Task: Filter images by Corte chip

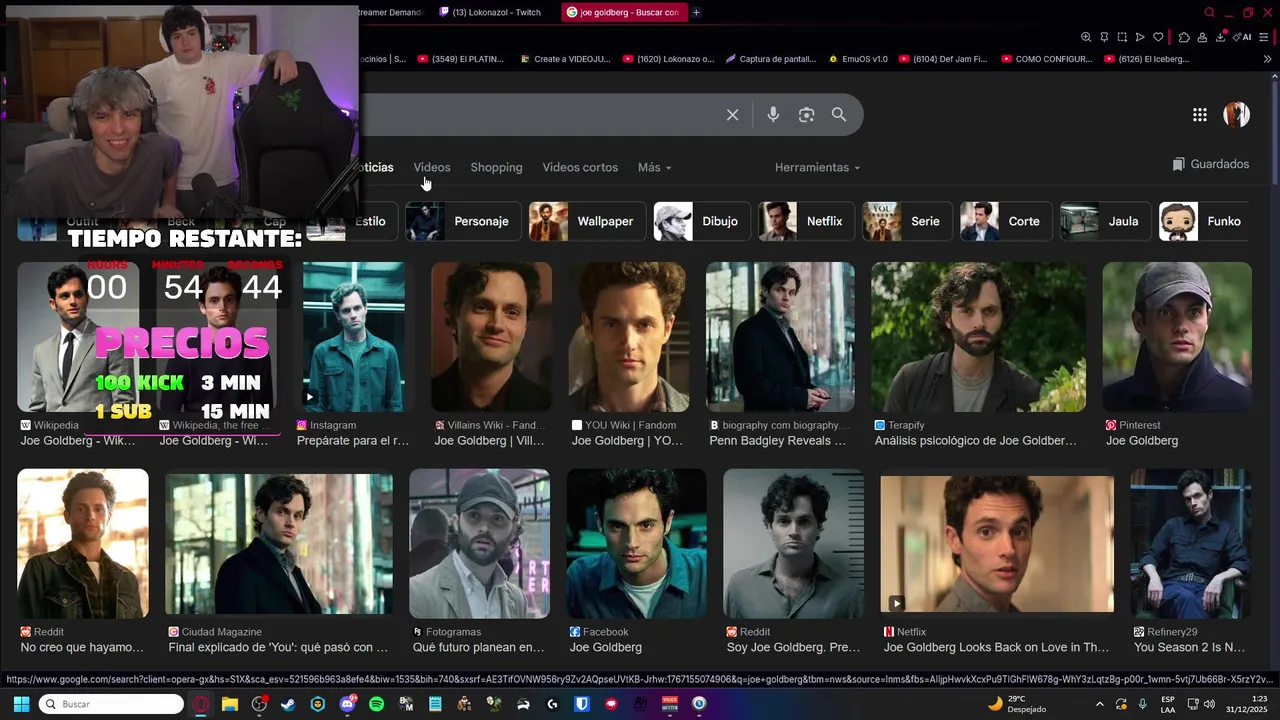Action: pos(1005,221)
